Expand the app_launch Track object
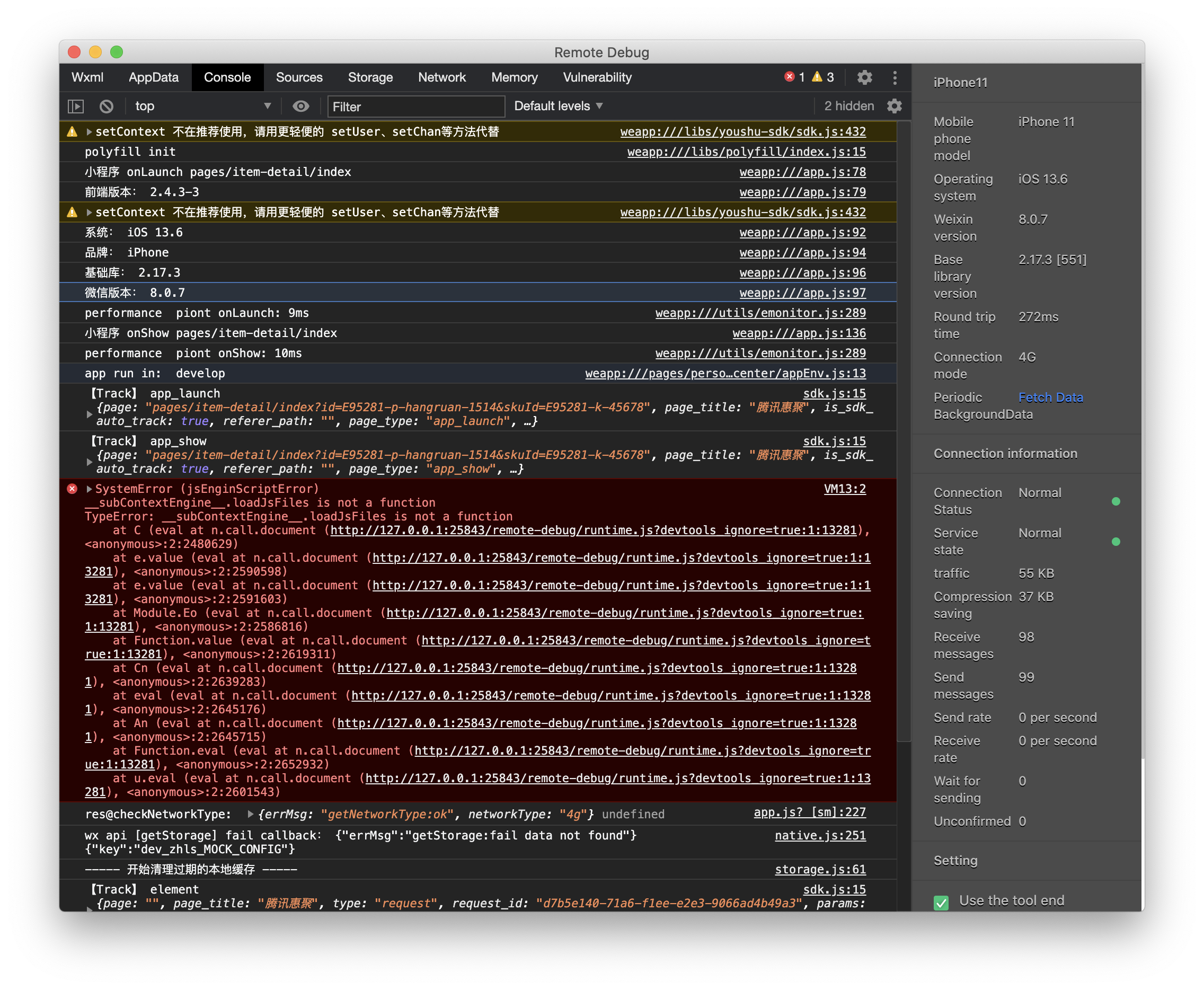 pyautogui.click(x=90, y=414)
